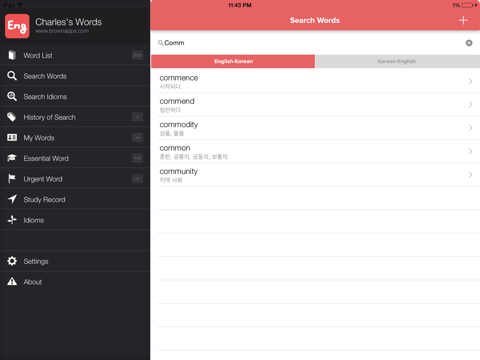This screenshot has width=480, height=360.
Task: Click the History of Search count badge
Action: (x=137, y=117)
